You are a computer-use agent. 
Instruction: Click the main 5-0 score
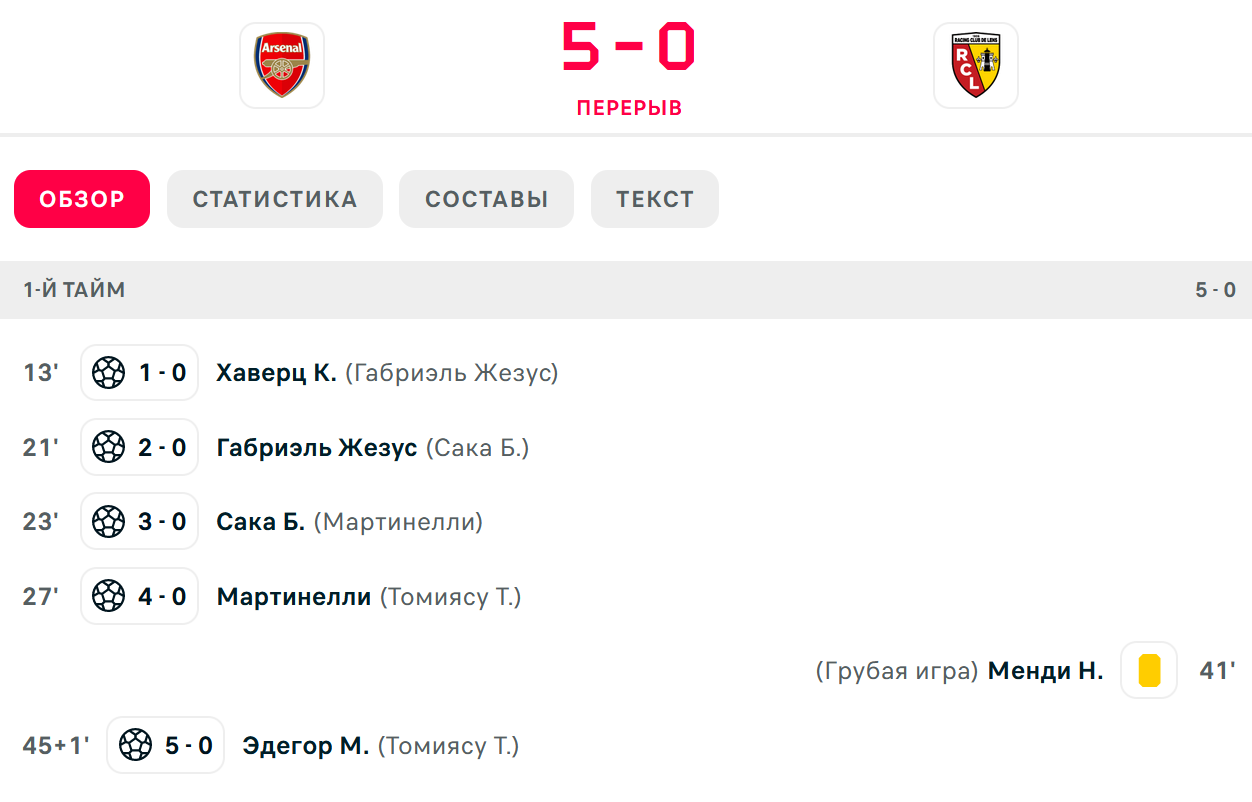(x=628, y=47)
